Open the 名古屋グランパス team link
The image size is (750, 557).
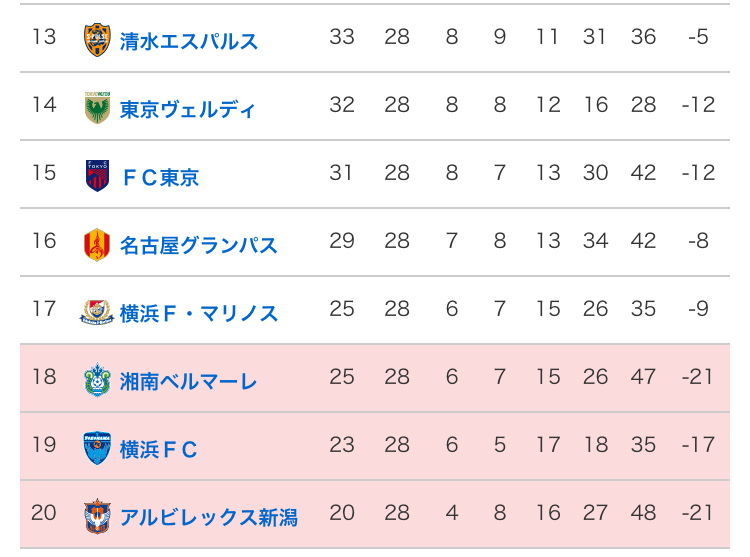coord(199,245)
